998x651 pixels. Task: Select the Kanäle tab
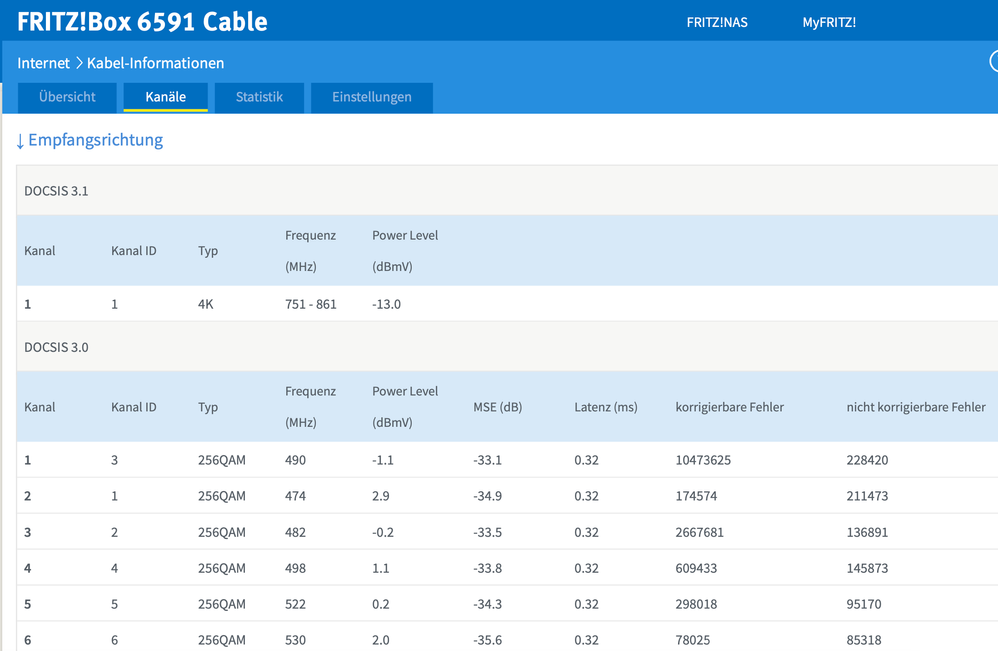point(165,97)
